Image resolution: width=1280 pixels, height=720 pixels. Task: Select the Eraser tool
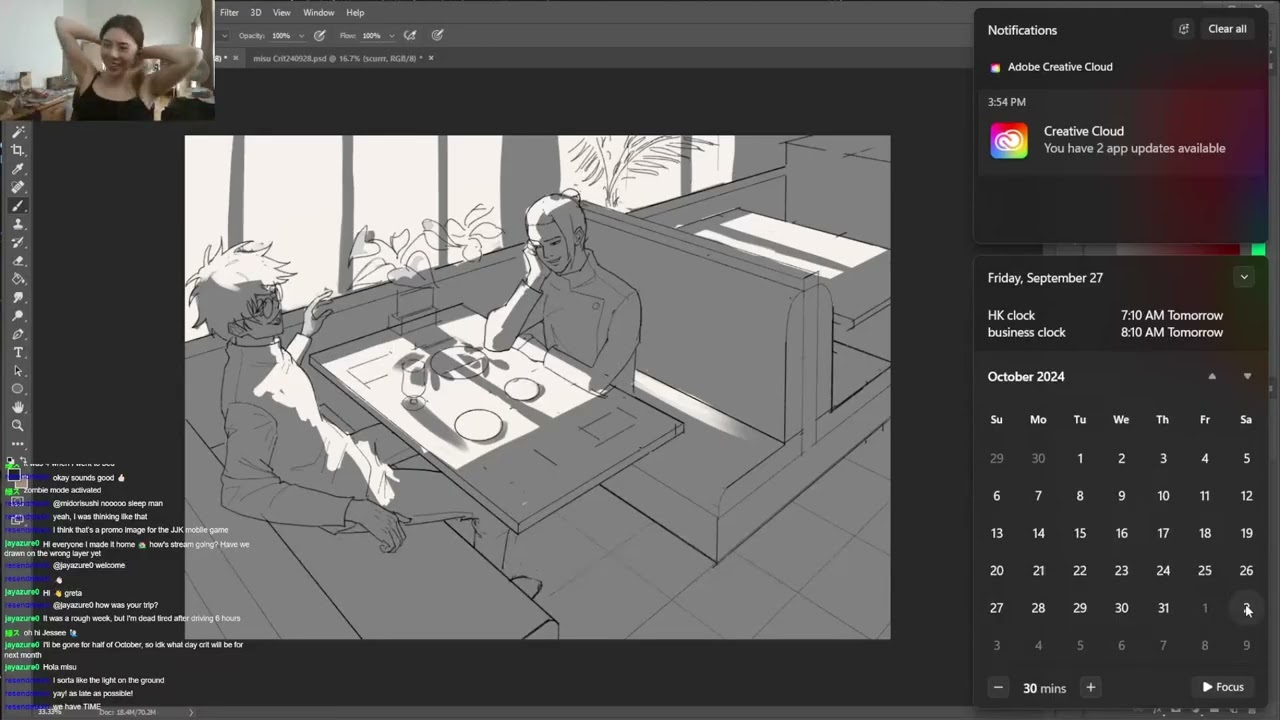point(18,261)
